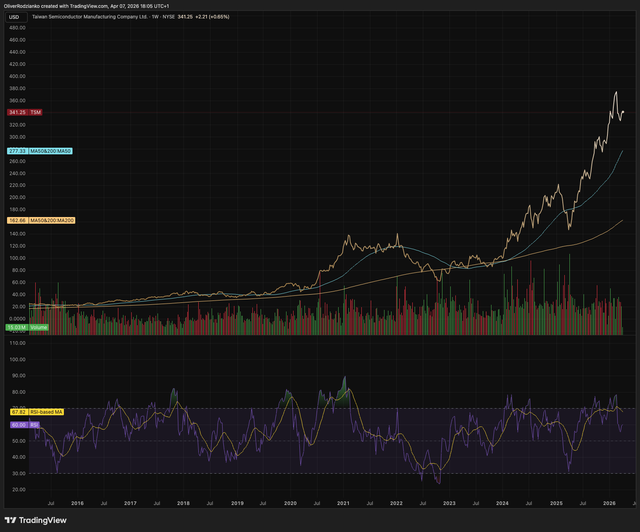Click the 440.00 price axis value
This screenshot has width=640, height=532.
coord(17,52)
